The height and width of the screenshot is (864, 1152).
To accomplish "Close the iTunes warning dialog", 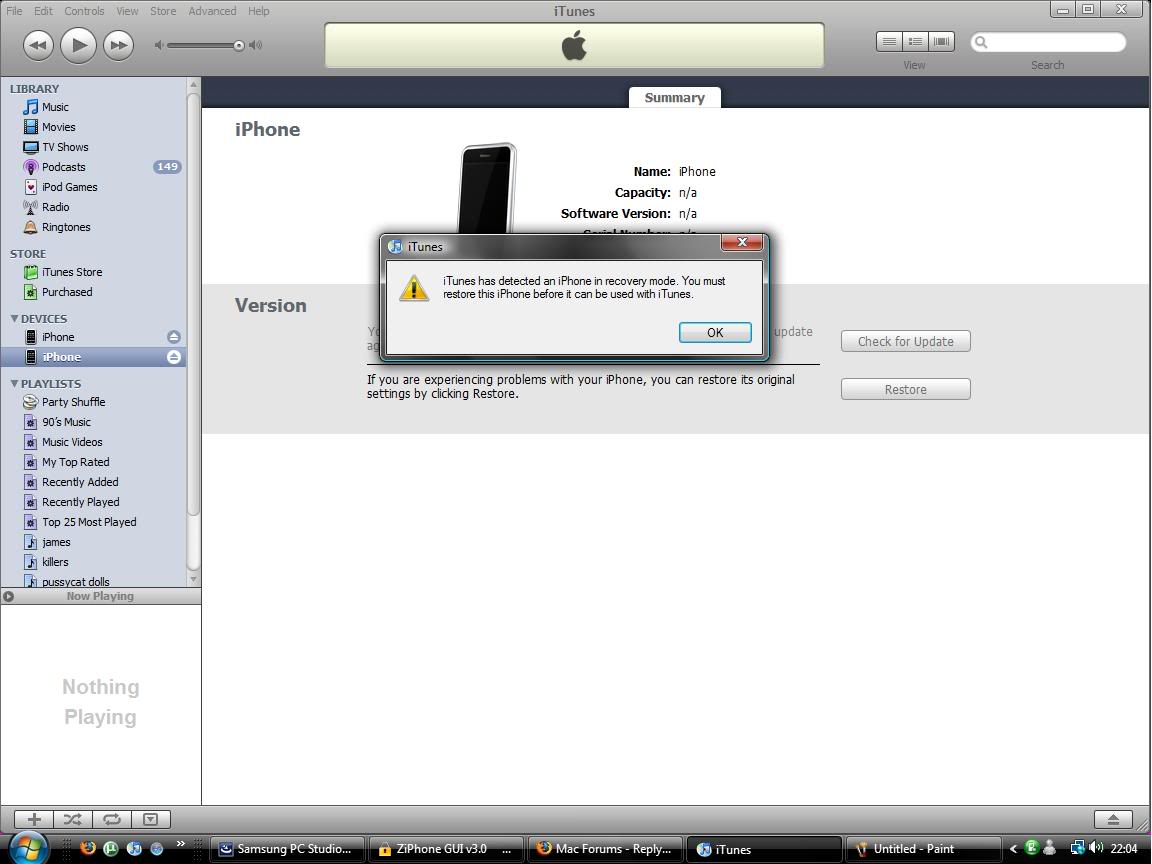I will 742,242.
